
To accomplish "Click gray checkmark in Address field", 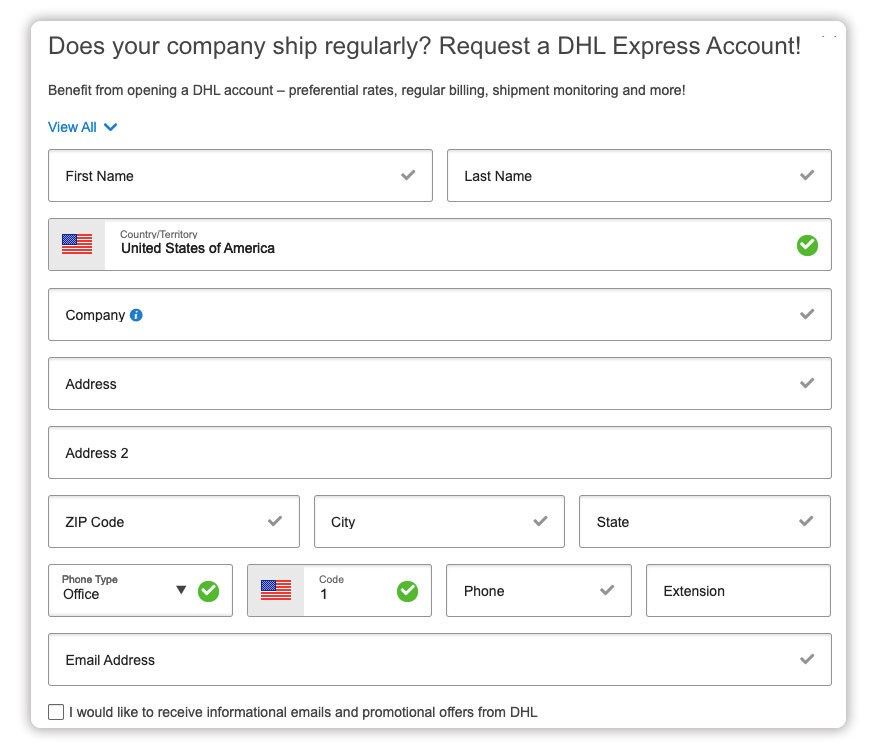I will pyautogui.click(x=807, y=383).
